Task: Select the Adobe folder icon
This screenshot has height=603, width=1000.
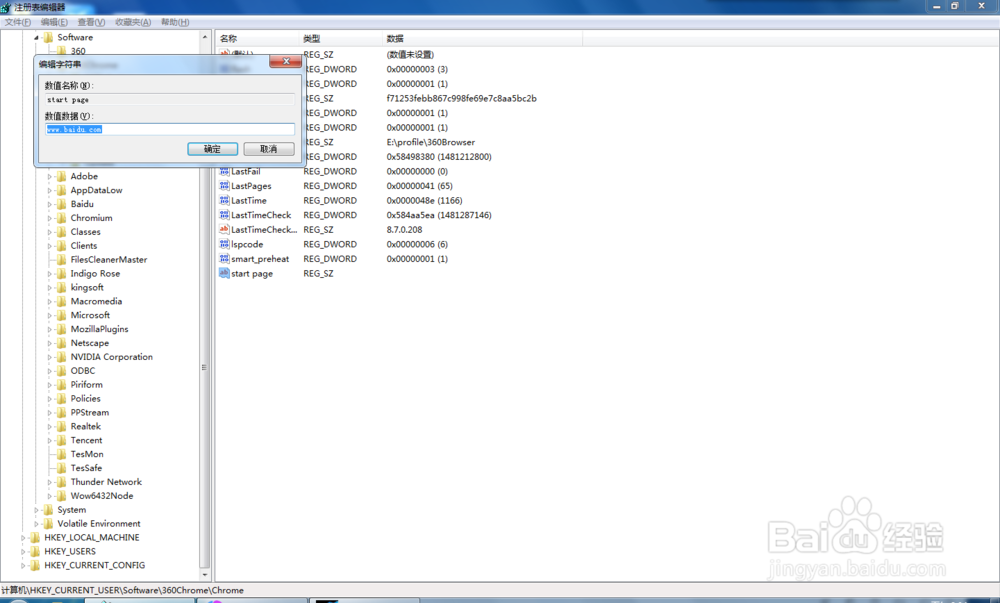Action: (62, 176)
